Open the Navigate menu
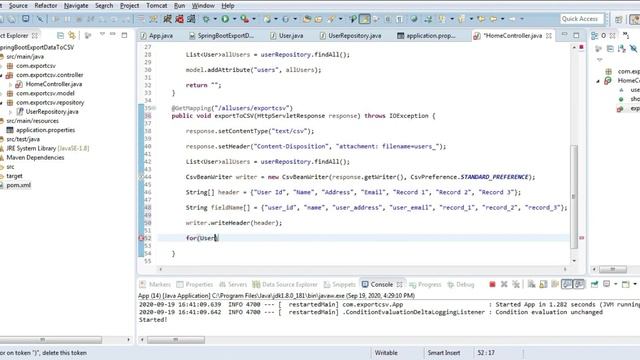 pyautogui.click(x=76, y=6)
